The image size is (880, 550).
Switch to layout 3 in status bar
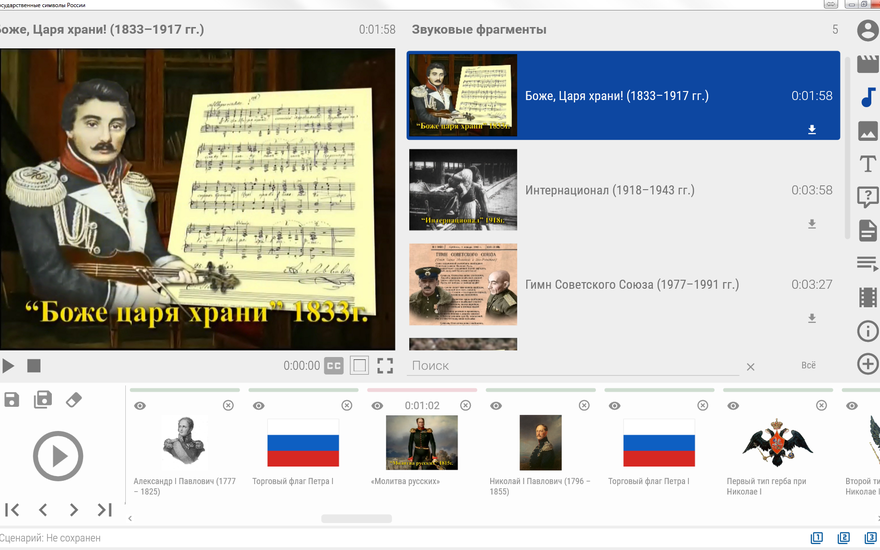pos(871,538)
